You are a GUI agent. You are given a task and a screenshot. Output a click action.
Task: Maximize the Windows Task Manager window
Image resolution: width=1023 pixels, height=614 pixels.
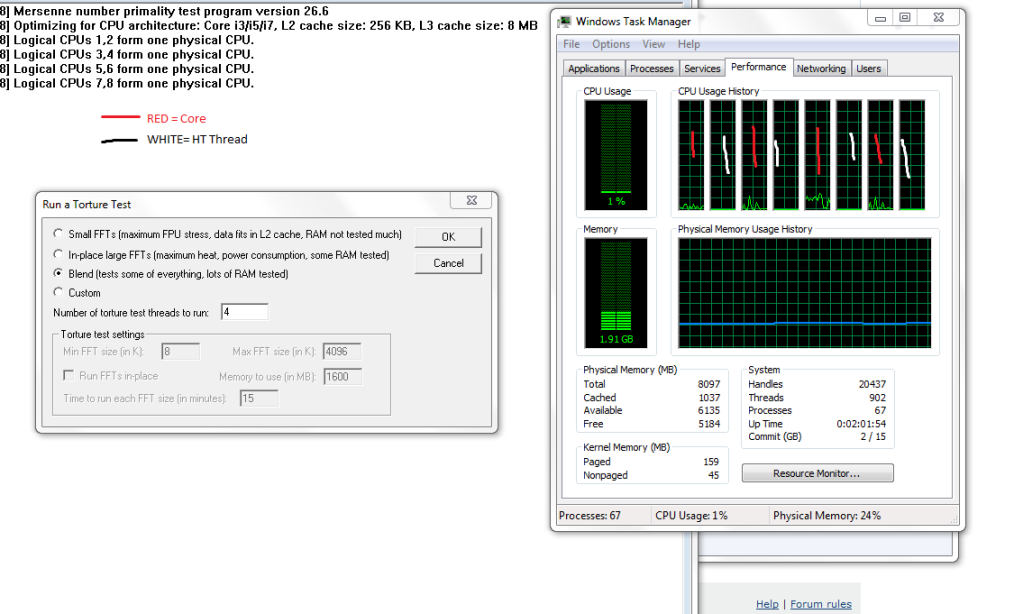(x=905, y=18)
